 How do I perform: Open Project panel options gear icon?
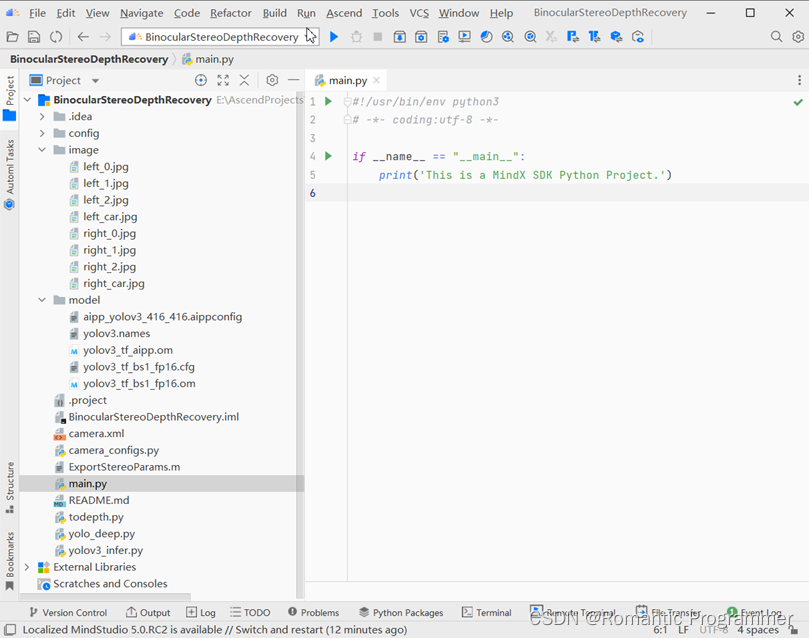(272, 80)
